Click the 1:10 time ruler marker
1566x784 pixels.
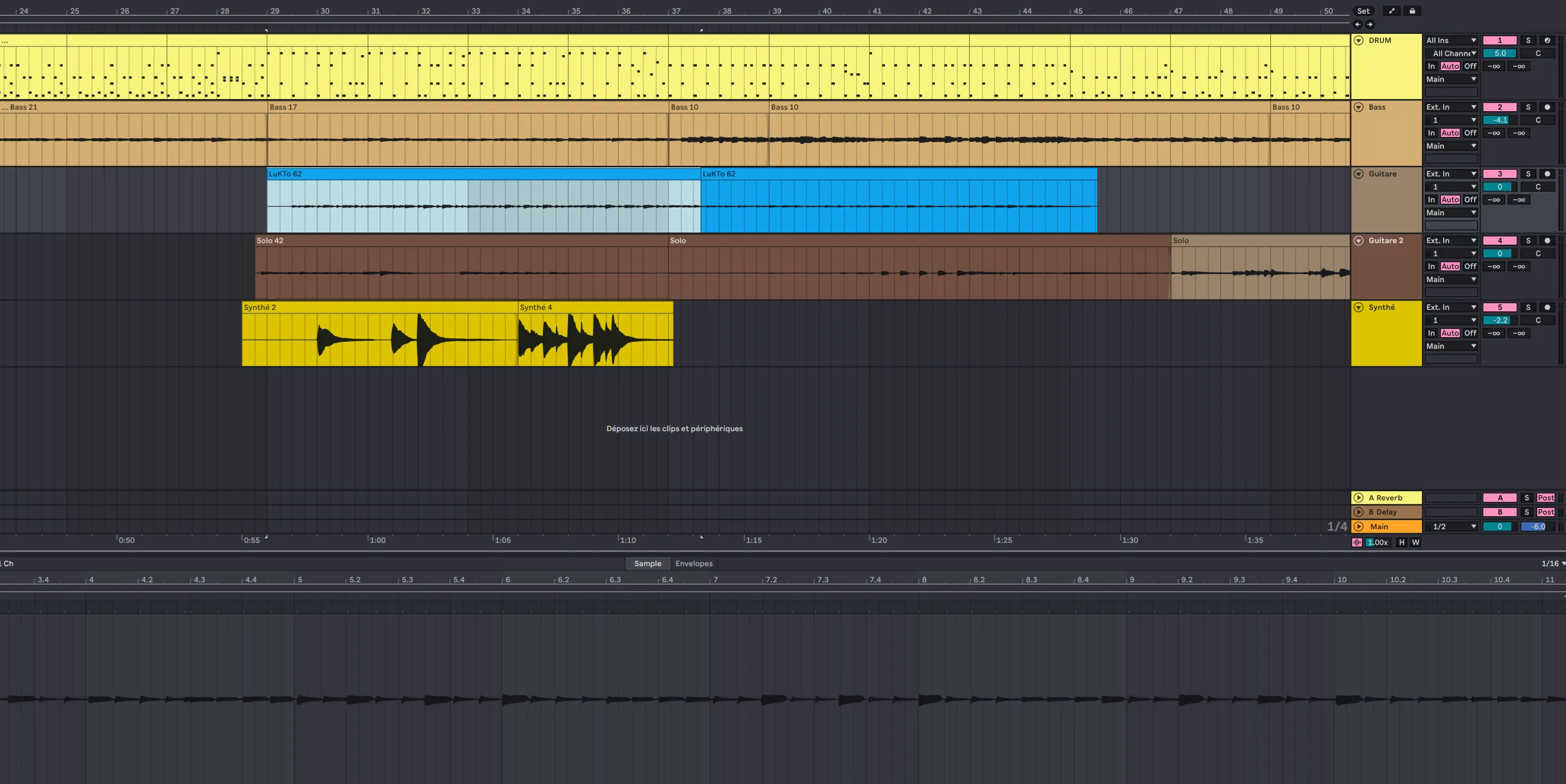click(628, 540)
